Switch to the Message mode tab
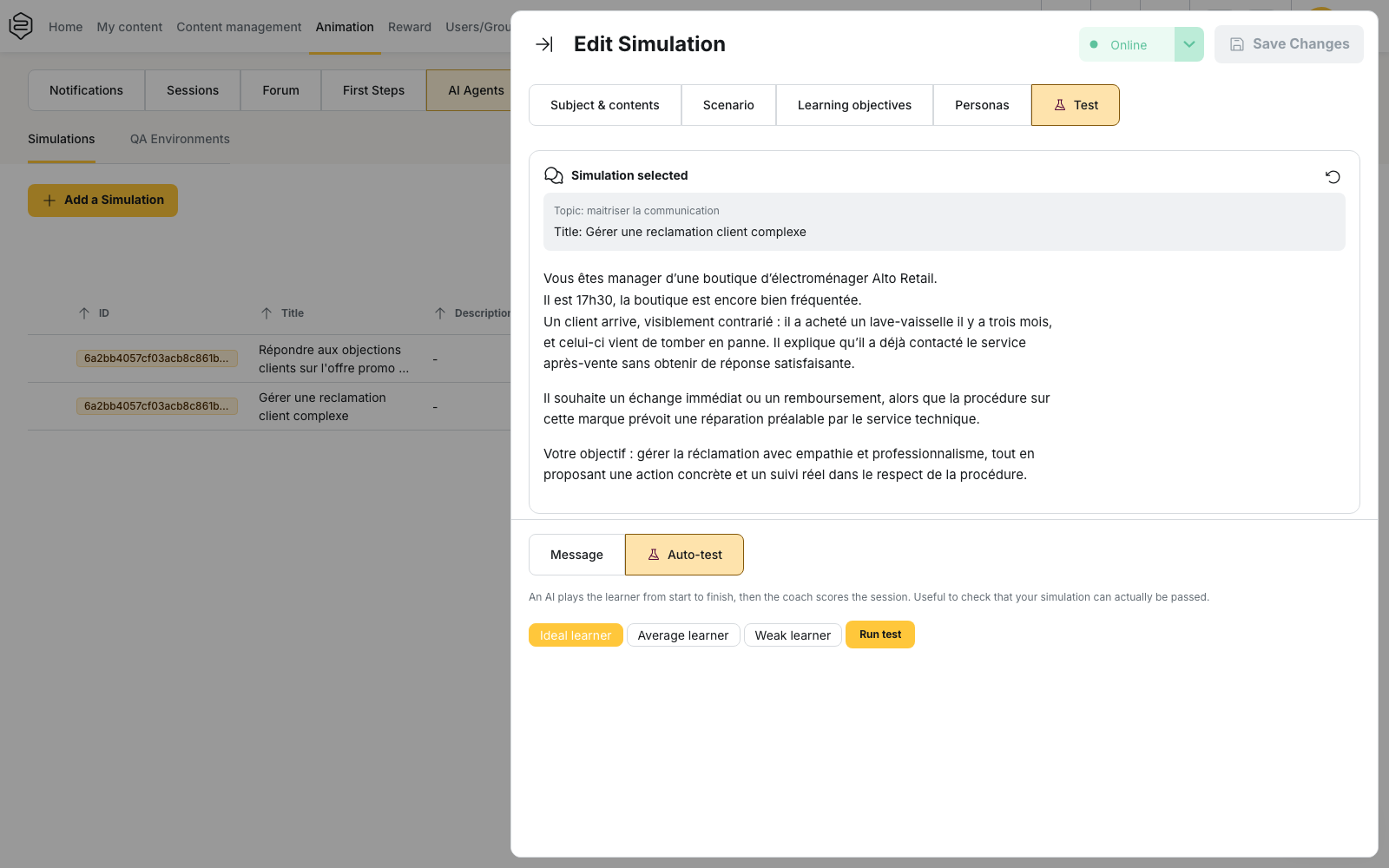This screenshot has height=868, width=1389. point(576,555)
